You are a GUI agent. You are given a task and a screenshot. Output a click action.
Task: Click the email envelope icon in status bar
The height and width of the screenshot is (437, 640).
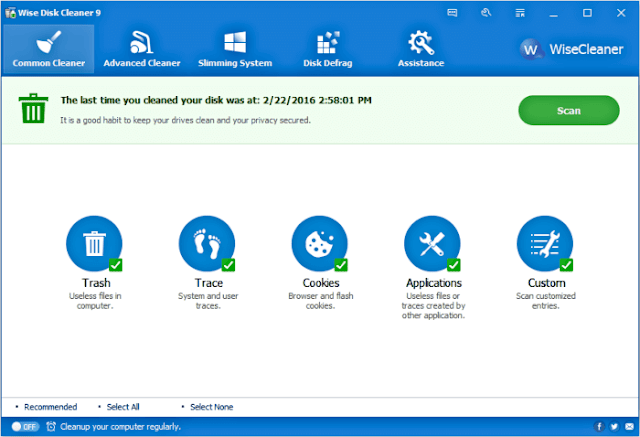pos(629,427)
